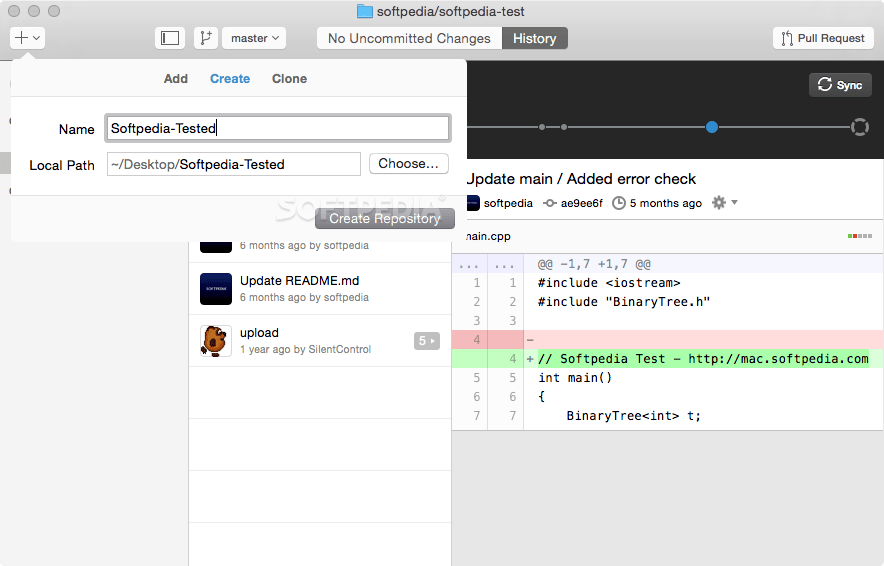This screenshot has width=884, height=566.
Task: Select the Clone tab in popover
Action: click(x=289, y=79)
